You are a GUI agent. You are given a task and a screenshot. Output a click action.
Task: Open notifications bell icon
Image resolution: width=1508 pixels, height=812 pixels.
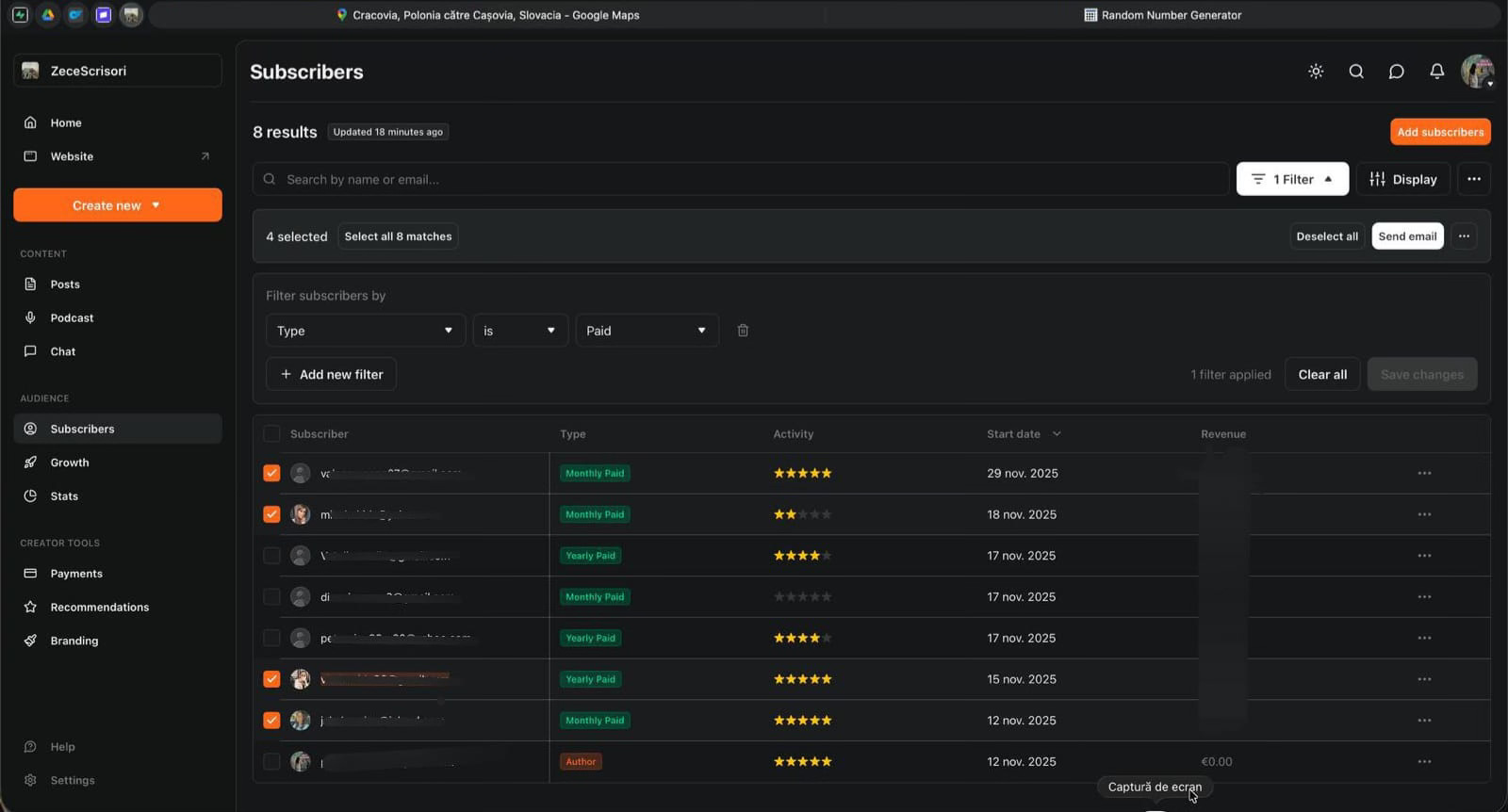[x=1436, y=72]
